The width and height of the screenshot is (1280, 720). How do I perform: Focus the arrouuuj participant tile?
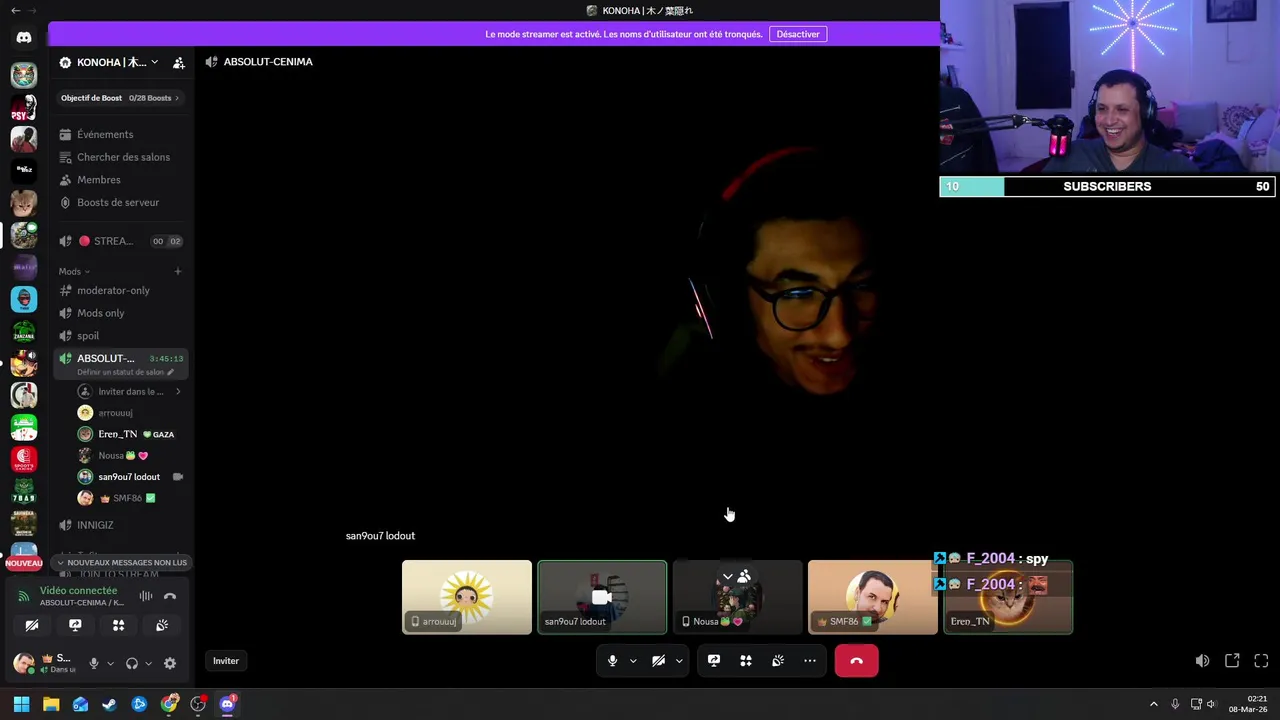click(467, 597)
